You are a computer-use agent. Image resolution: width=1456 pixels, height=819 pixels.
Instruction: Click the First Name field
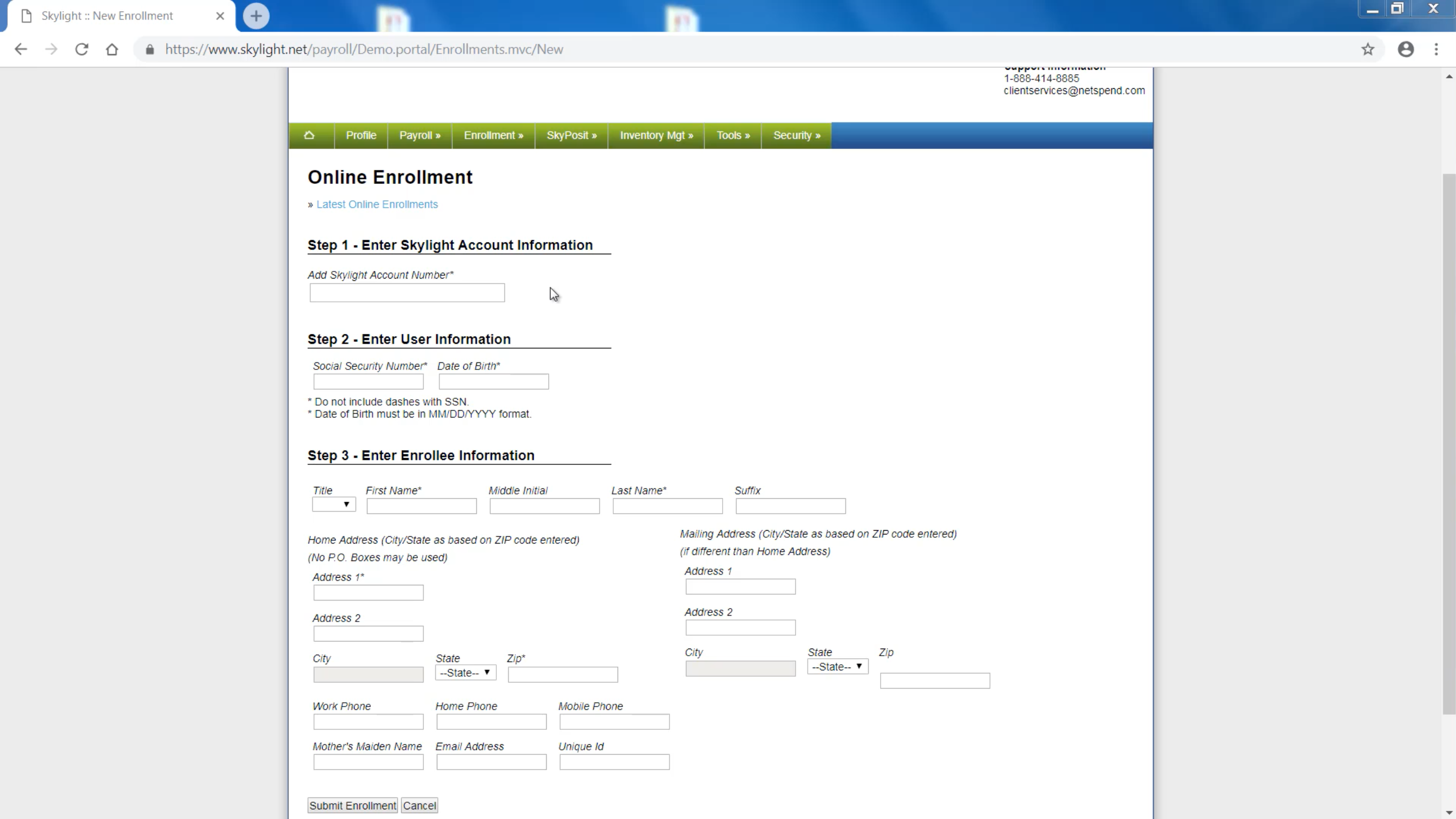point(422,506)
